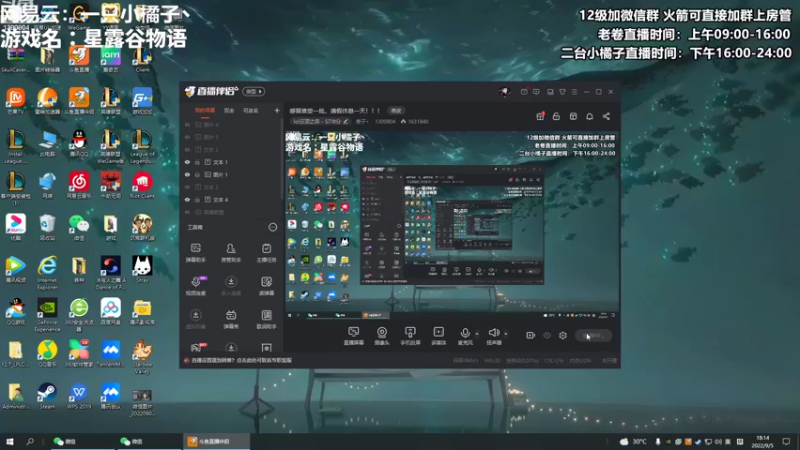800x450 pixels.
Task: Open the hamburger menu in title bar
Action: point(574,92)
